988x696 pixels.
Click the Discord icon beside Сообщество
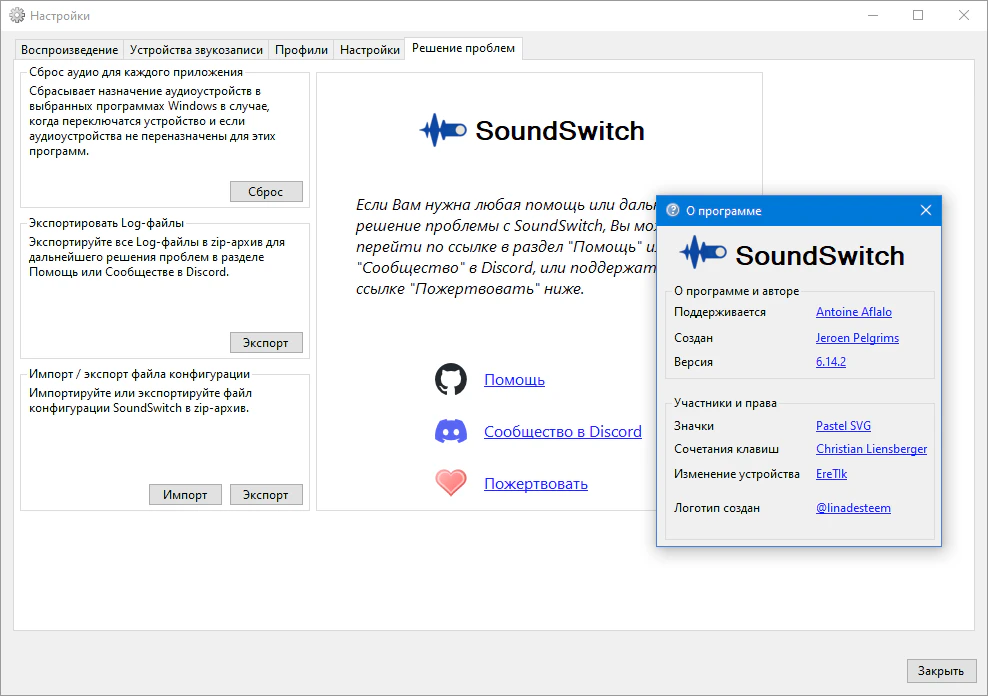[x=451, y=431]
